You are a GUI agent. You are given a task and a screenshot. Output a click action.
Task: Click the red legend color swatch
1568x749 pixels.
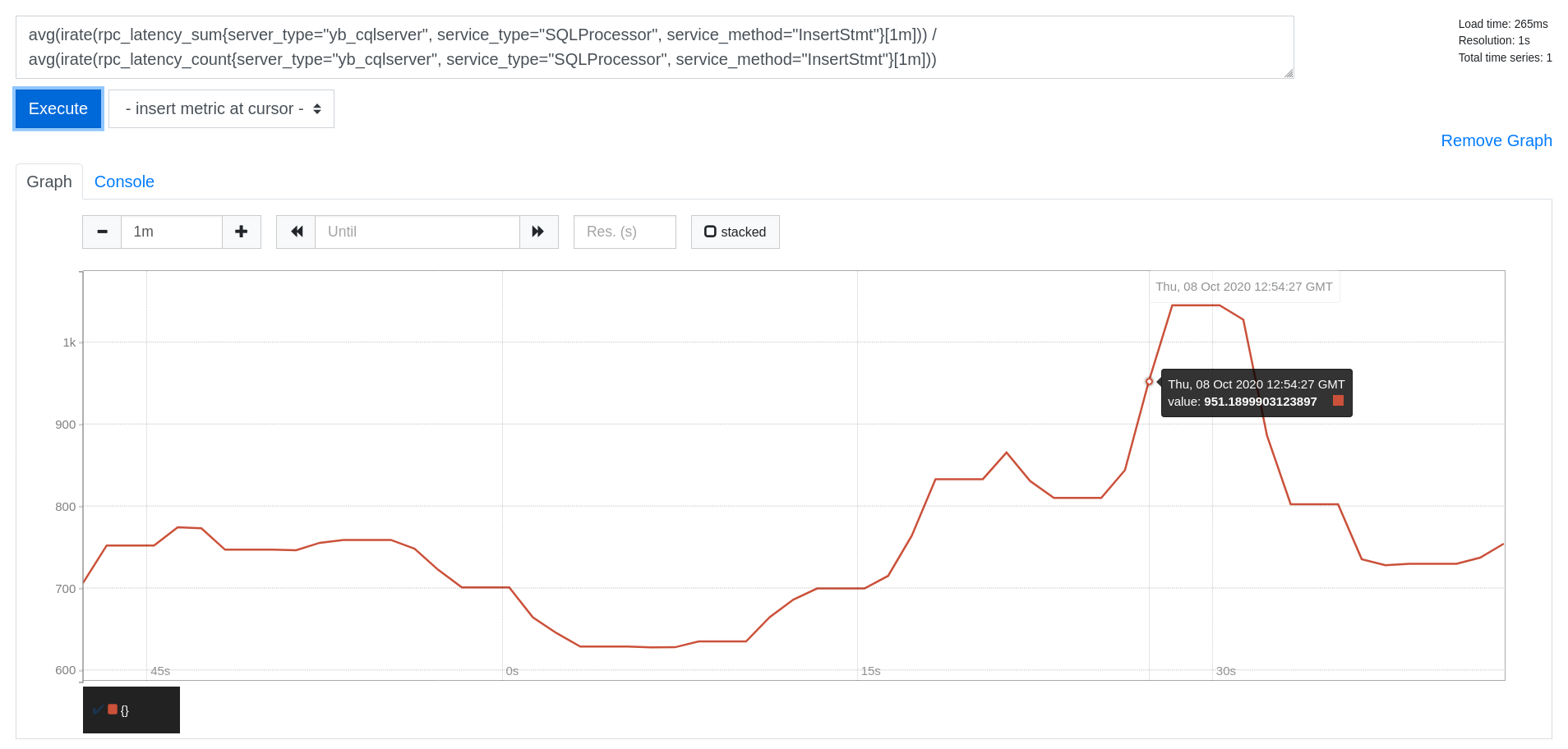(113, 710)
